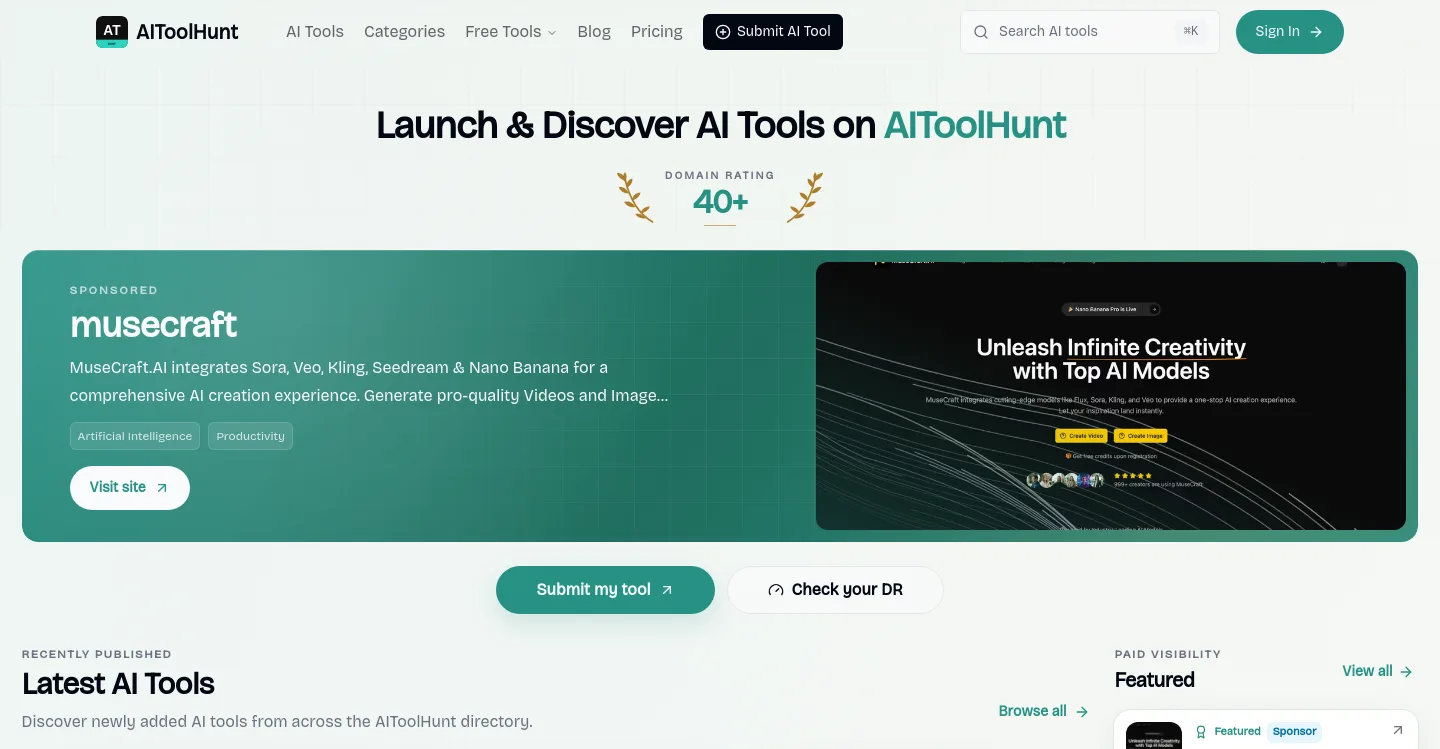The height and width of the screenshot is (749, 1440).
Task: Click the magnifier icon in the search box
Action: tap(981, 32)
